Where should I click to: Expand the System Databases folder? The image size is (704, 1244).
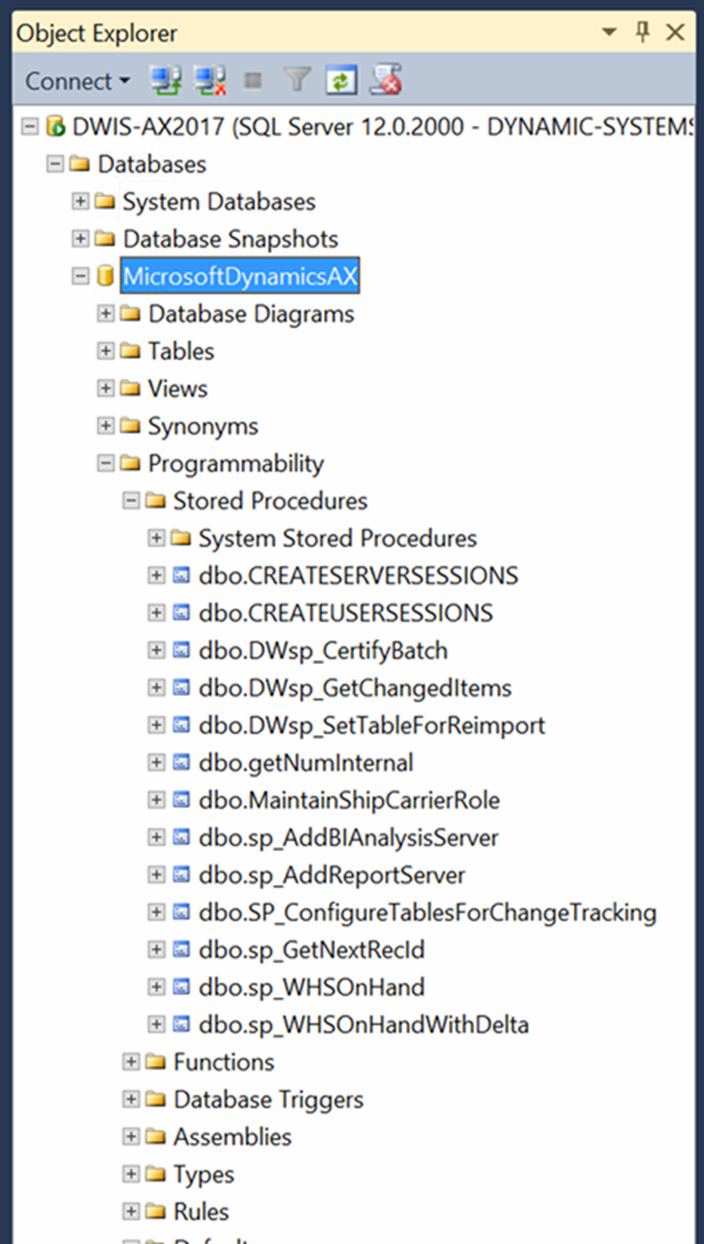tap(81, 202)
